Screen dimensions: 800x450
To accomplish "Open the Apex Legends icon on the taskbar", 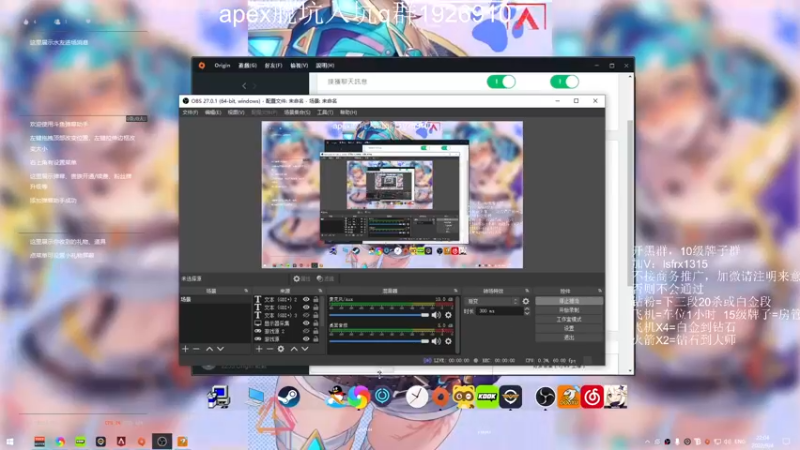I will pos(121,441).
